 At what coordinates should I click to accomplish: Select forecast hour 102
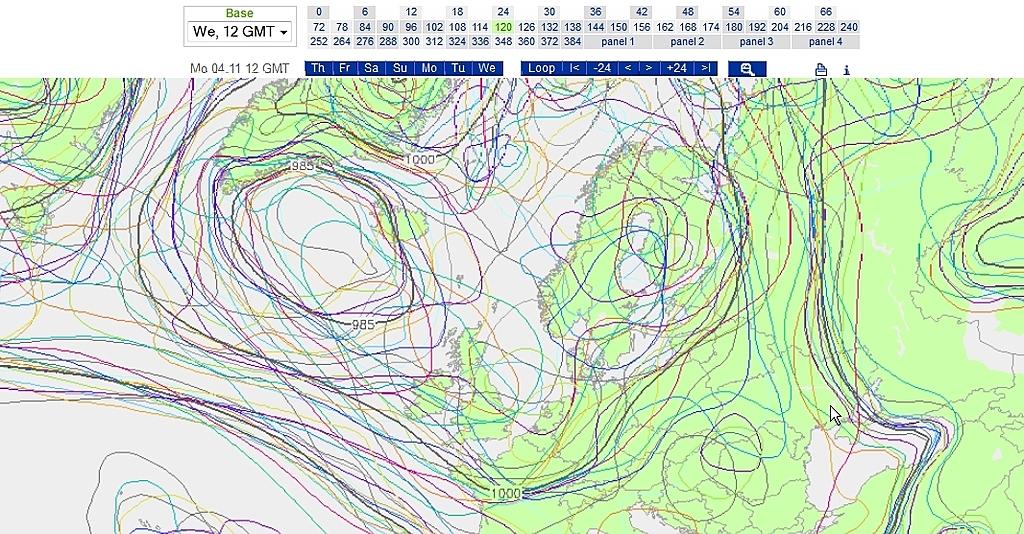(x=434, y=27)
